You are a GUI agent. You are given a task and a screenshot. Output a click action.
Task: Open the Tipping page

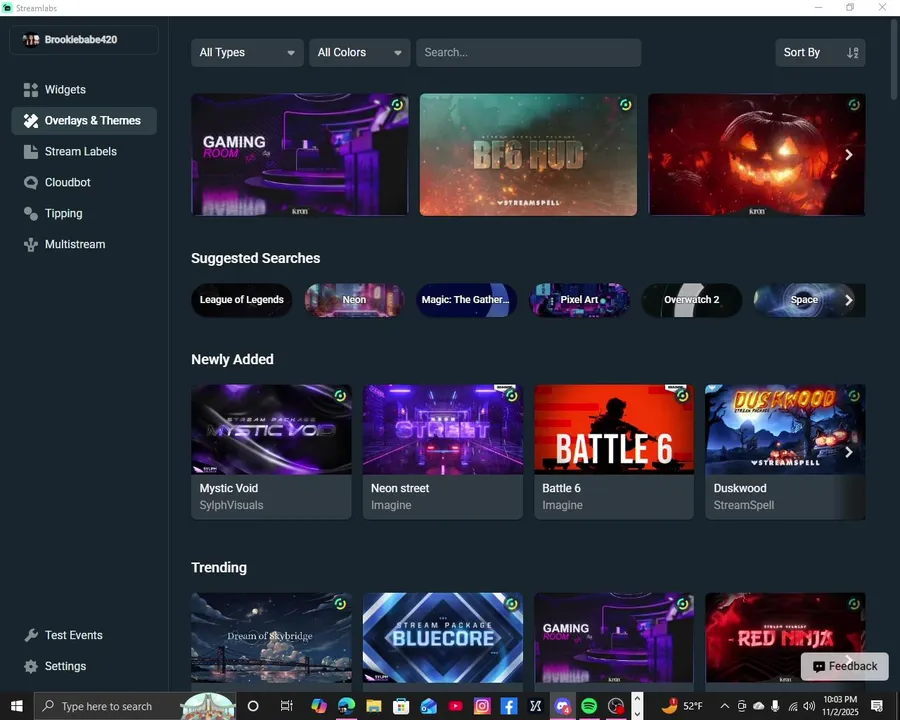pos(84,214)
